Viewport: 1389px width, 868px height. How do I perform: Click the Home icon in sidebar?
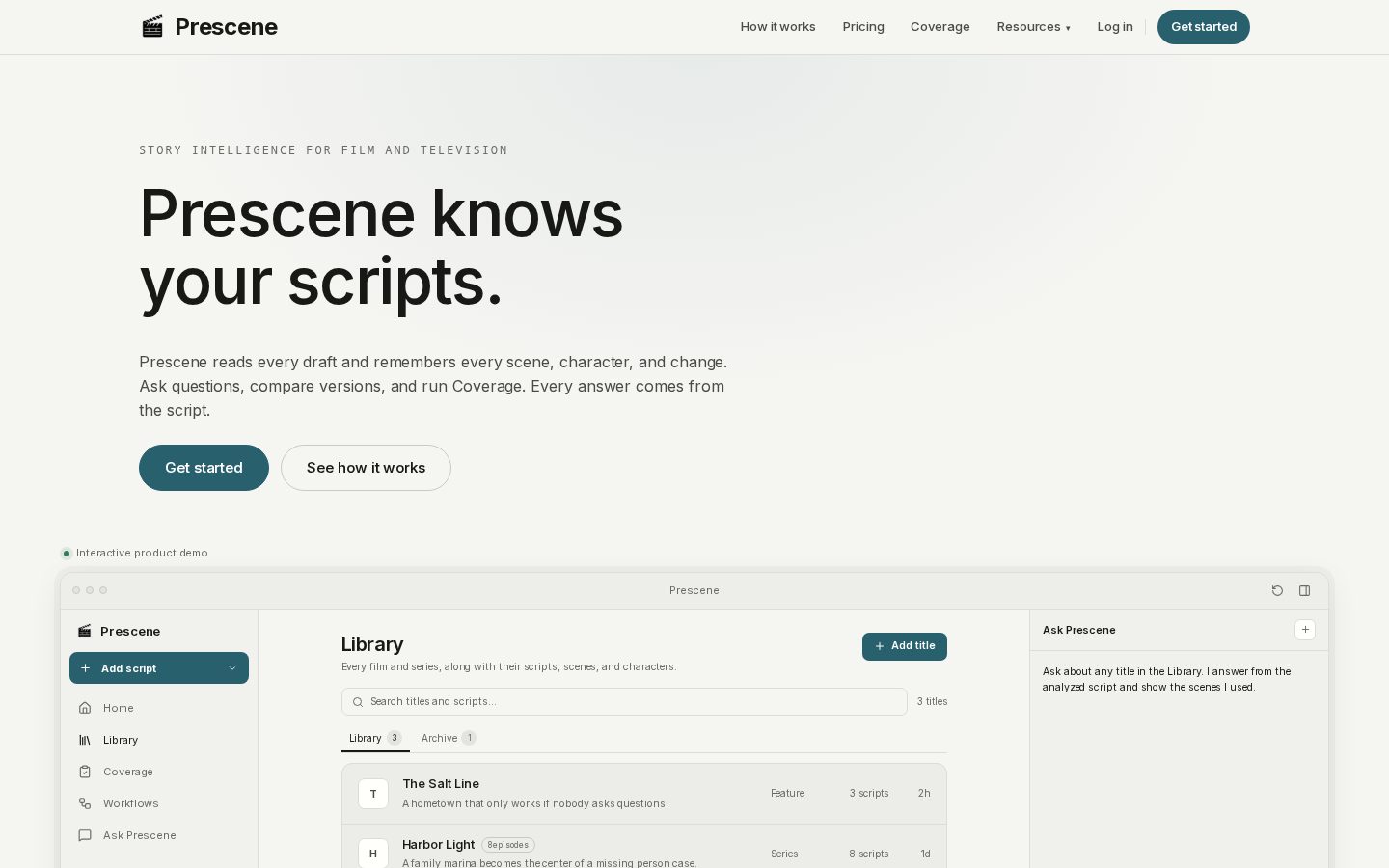[85, 708]
